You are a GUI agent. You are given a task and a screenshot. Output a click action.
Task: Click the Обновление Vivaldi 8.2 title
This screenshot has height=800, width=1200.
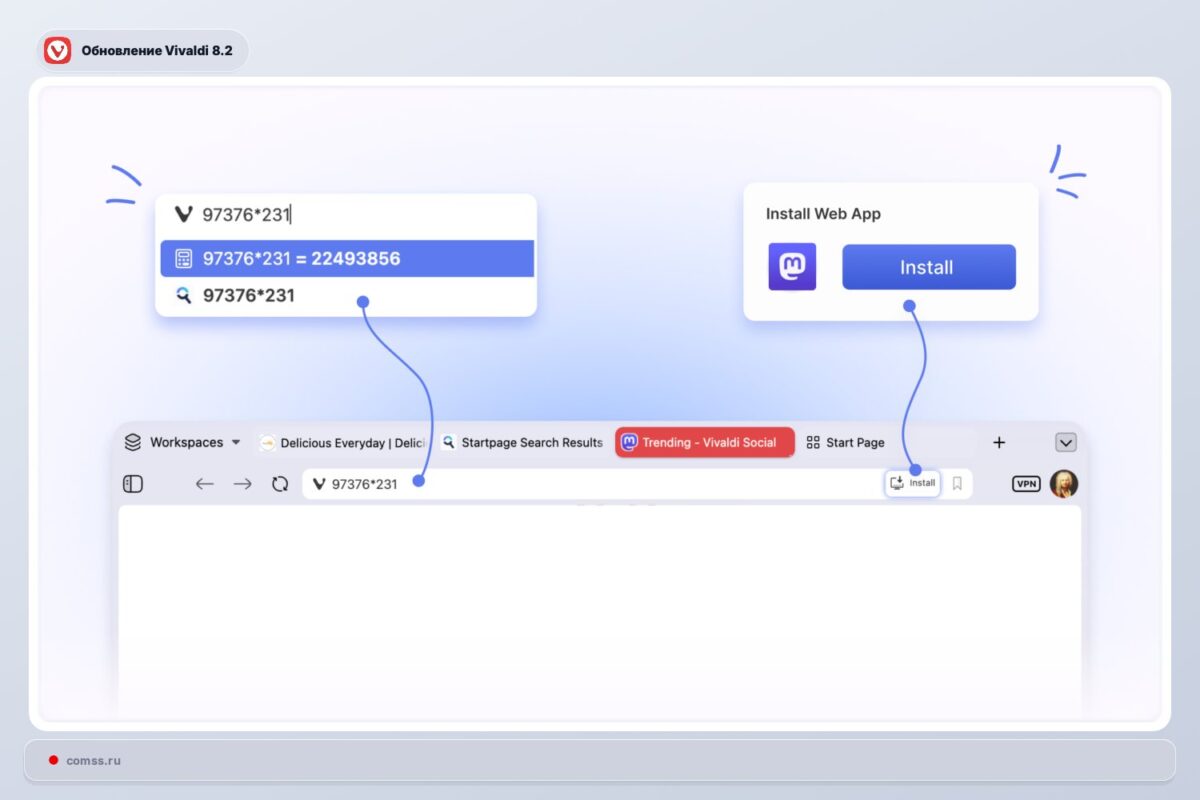[x=157, y=50]
